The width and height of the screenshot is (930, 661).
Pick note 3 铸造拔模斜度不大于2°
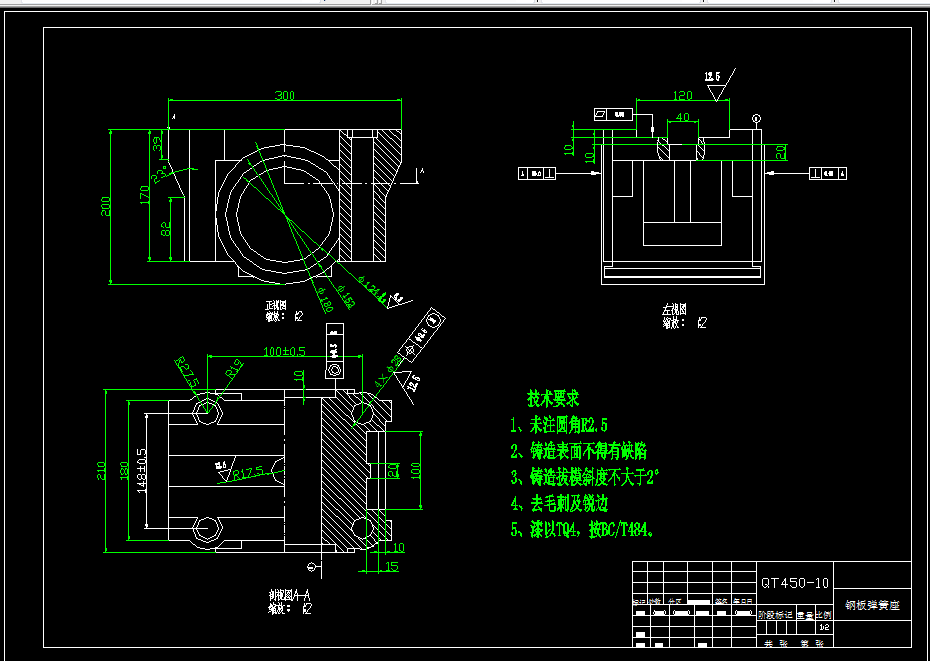(x=585, y=477)
